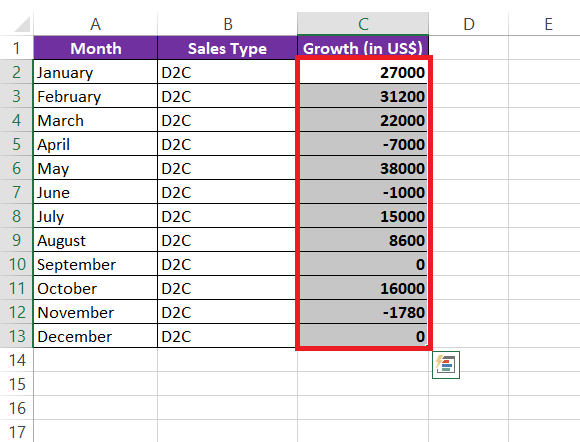The height and width of the screenshot is (442, 580).
Task: Select column A header
Action: coord(95,24)
